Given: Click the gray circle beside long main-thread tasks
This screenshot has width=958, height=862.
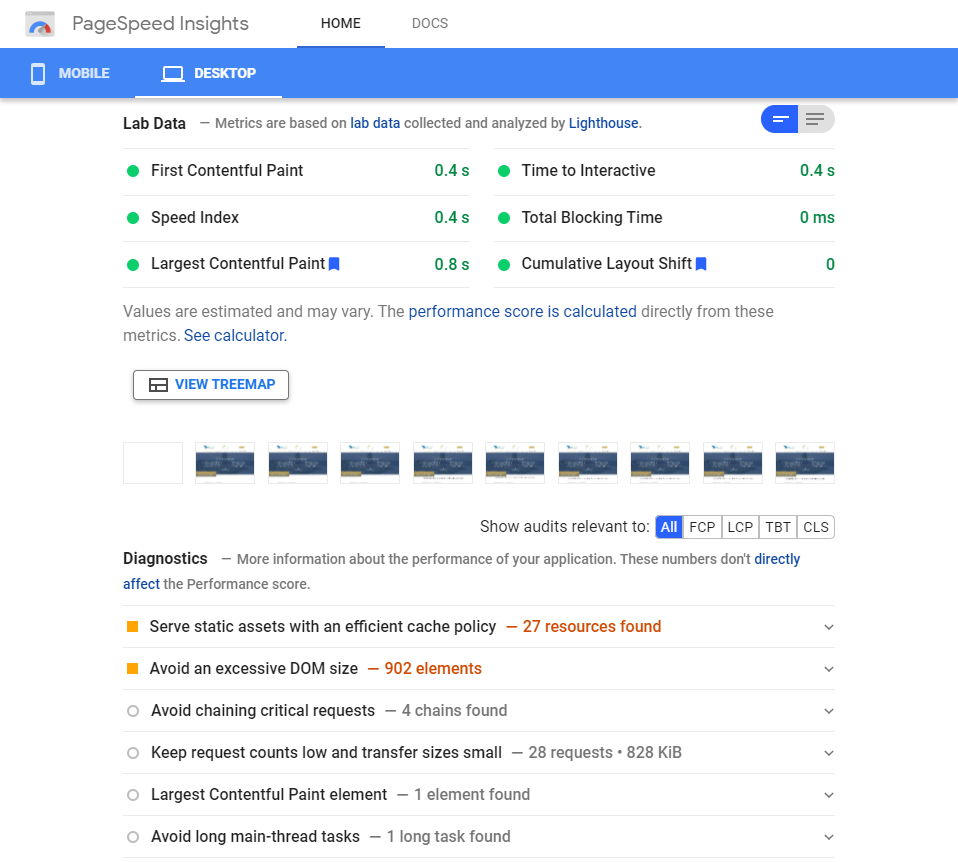Looking at the screenshot, I should pos(133,837).
